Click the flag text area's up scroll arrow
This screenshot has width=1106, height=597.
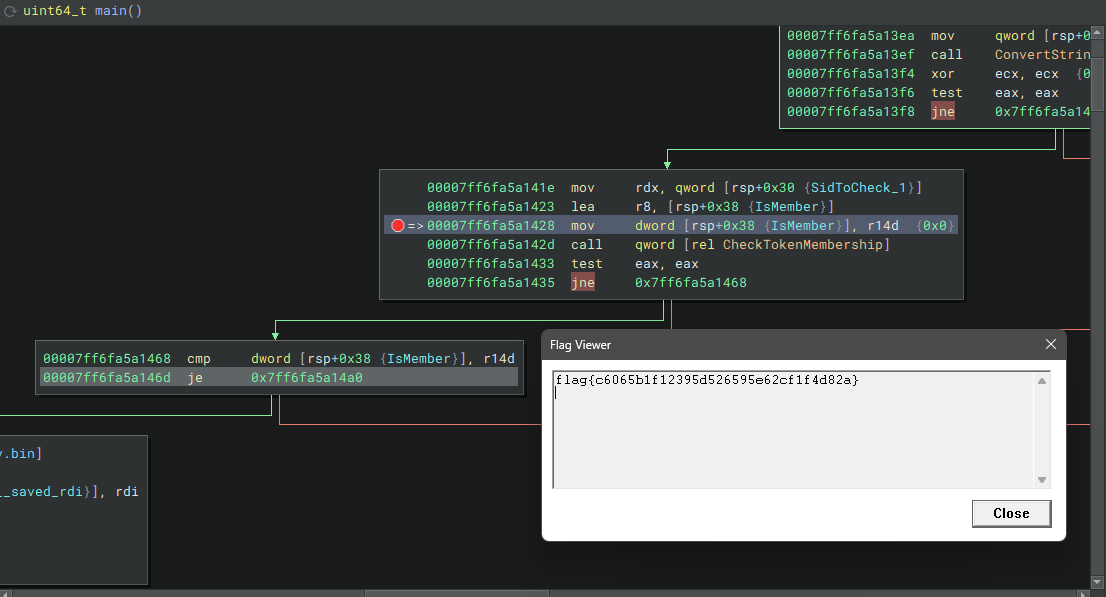1042,381
